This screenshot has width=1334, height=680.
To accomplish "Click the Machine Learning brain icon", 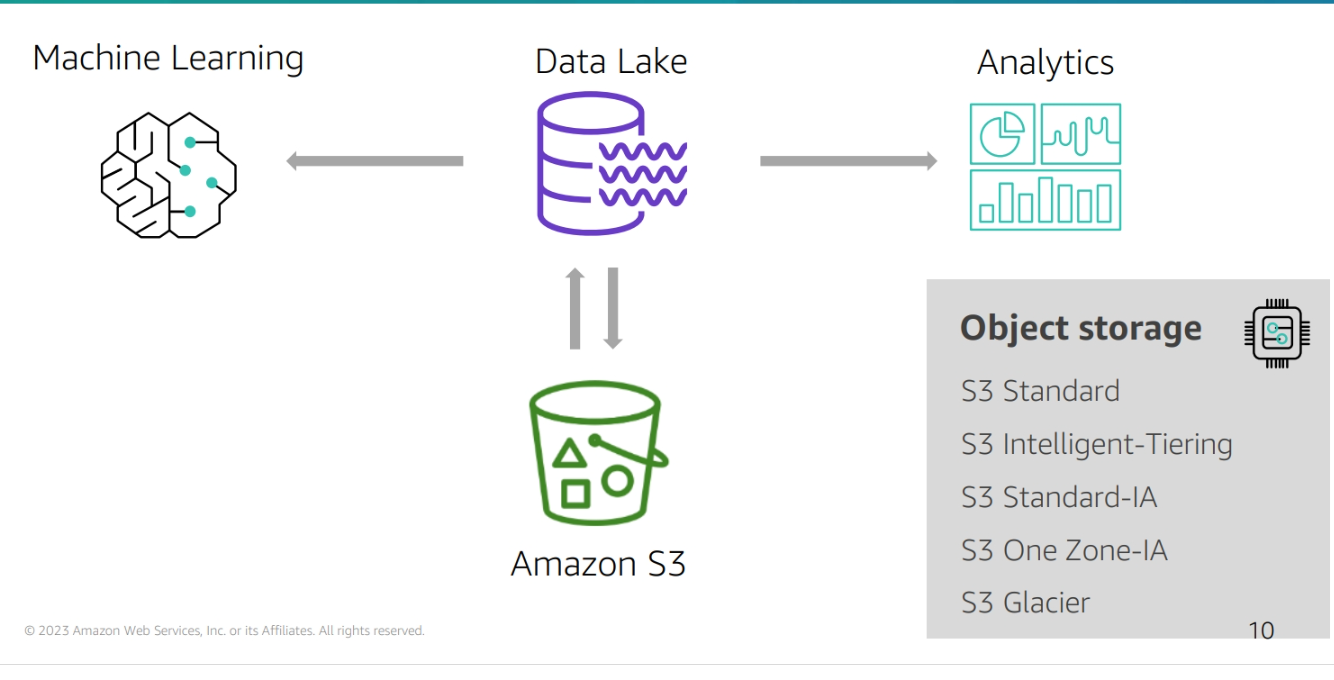I will coord(168,175).
